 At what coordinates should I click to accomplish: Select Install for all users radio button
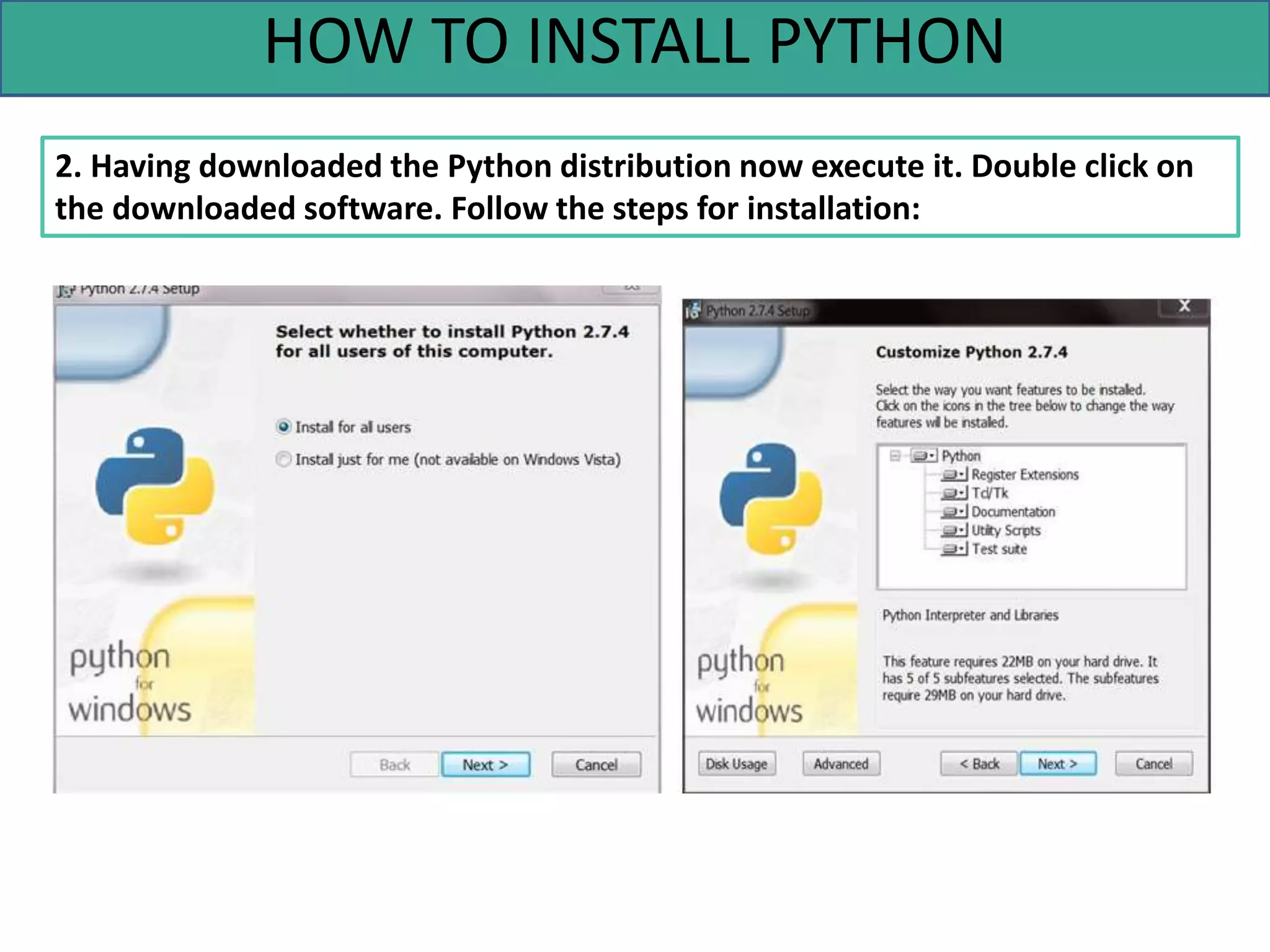coord(283,427)
